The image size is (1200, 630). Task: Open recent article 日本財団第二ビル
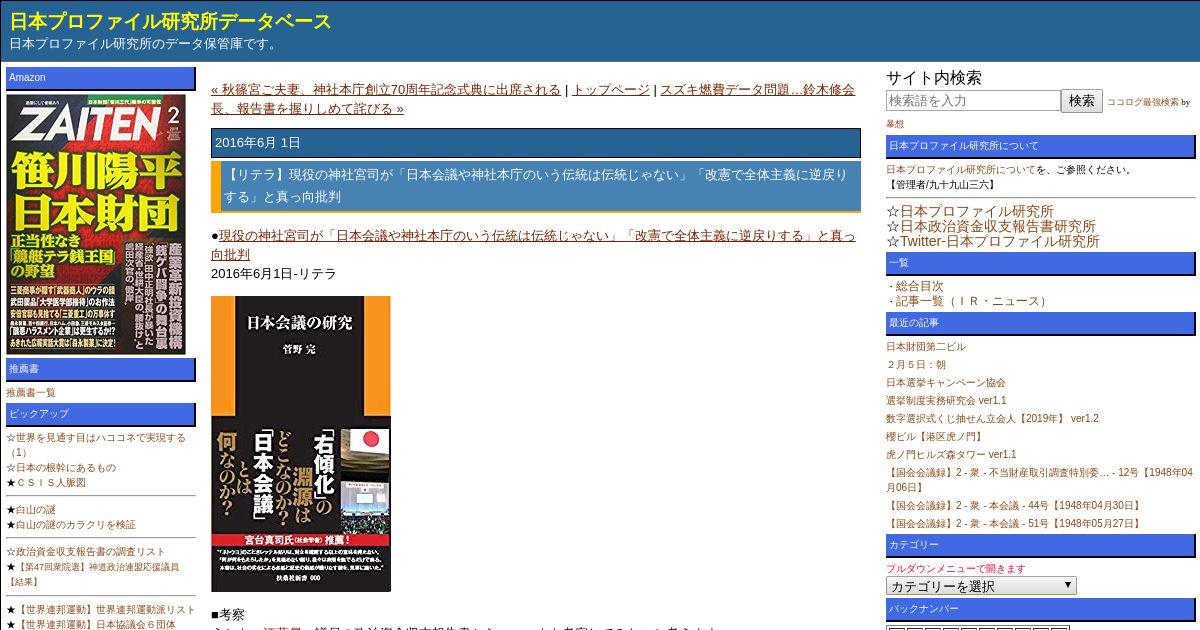point(926,347)
